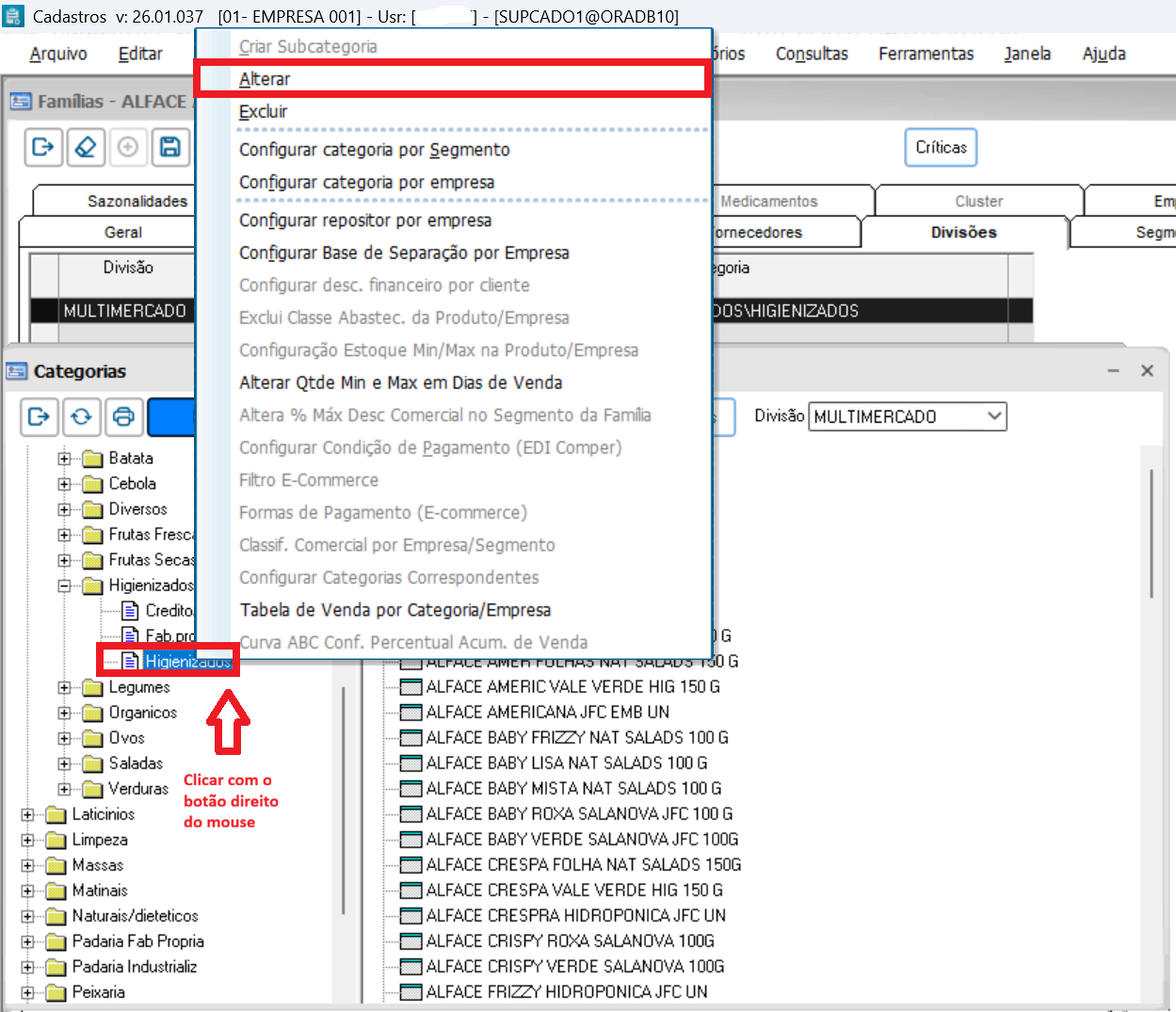Collapse the Higienizados folder node
The image size is (1176, 1012).
point(64,586)
